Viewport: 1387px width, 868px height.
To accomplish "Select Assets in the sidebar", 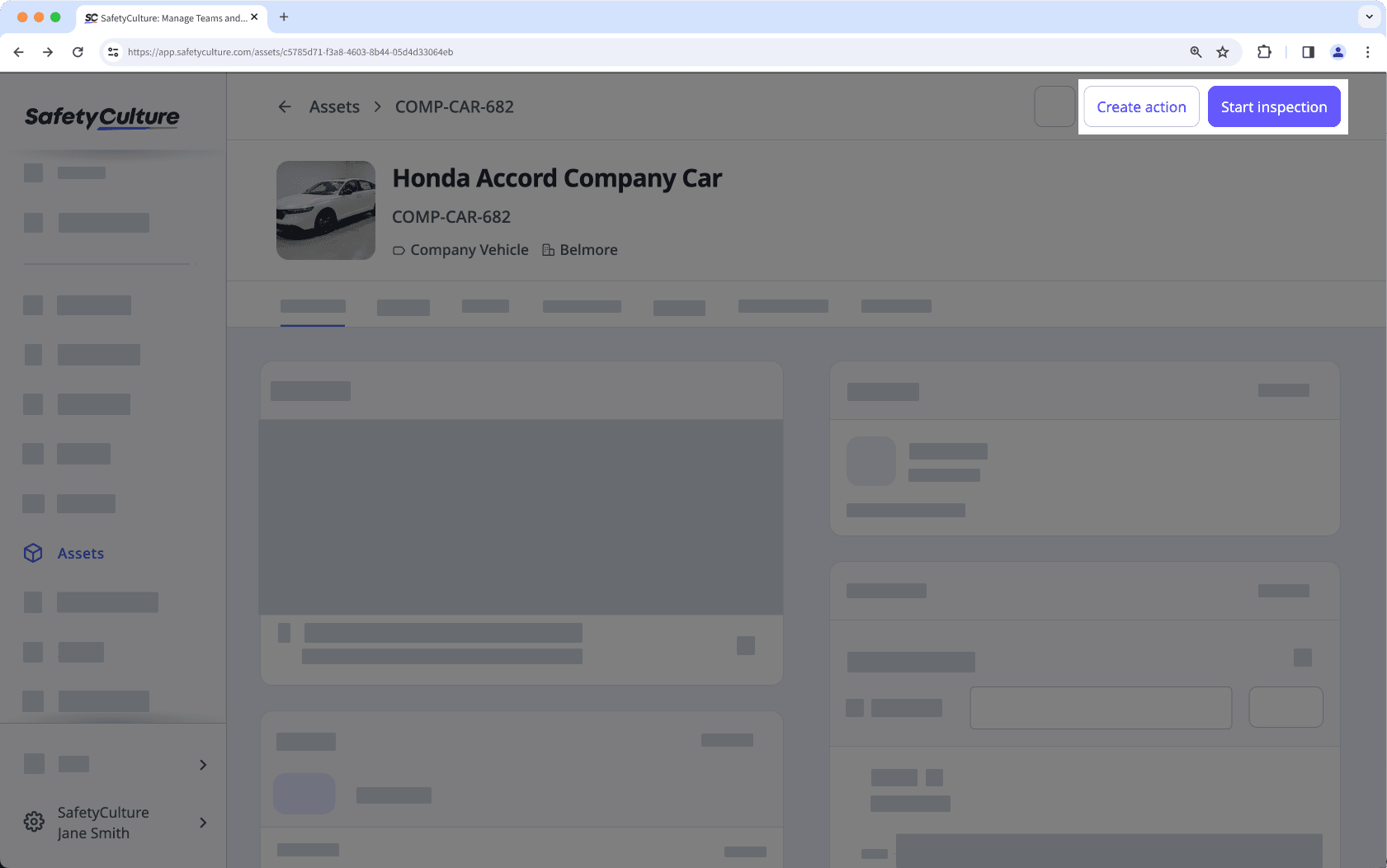I will 80,553.
